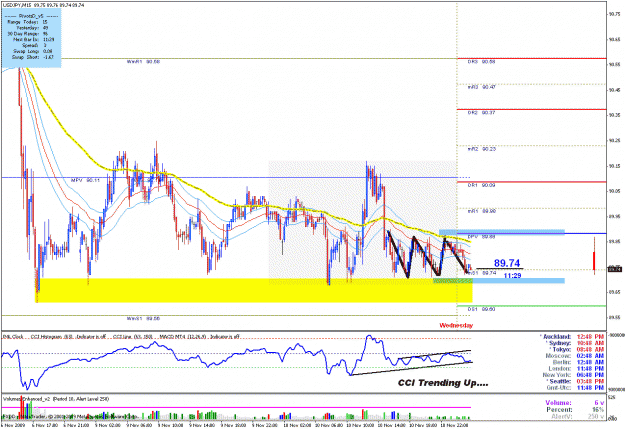Click the Range Today value row
The width and height of the screenshot is (625, 429).
[x=27, y=22]
